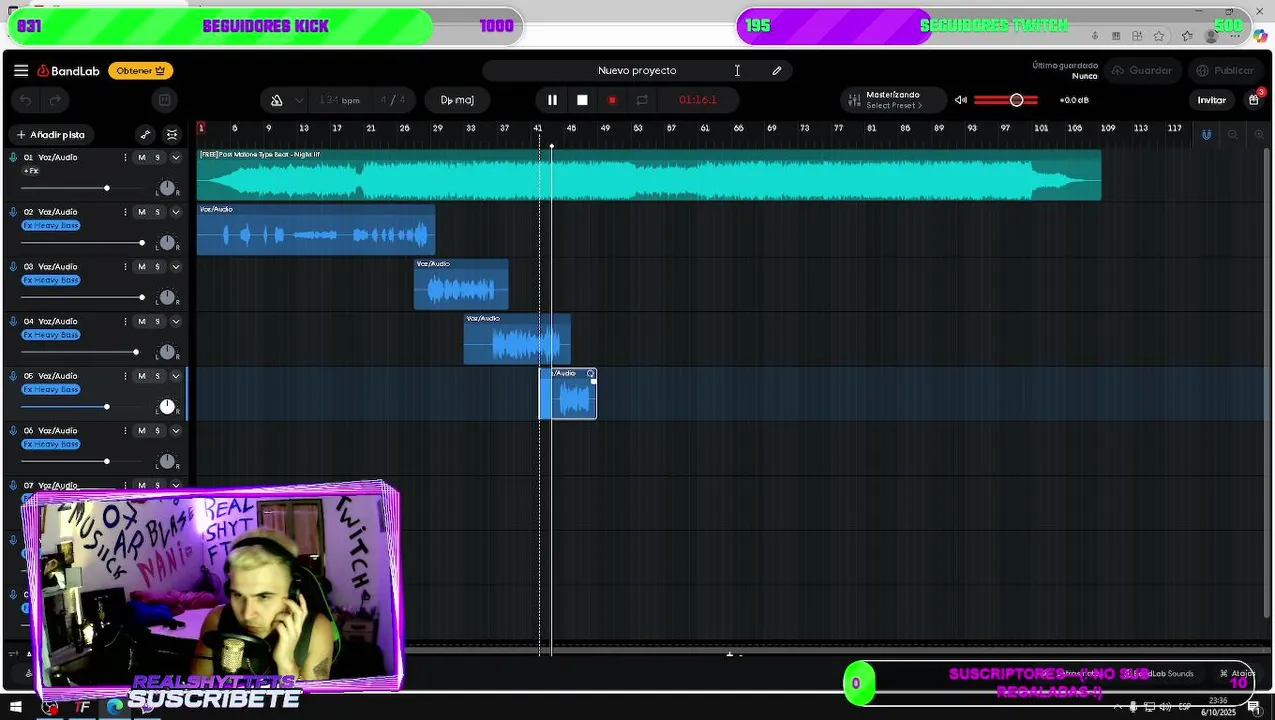Open the gift notifications icon
1275x720 pixels.
(1254, 99)
